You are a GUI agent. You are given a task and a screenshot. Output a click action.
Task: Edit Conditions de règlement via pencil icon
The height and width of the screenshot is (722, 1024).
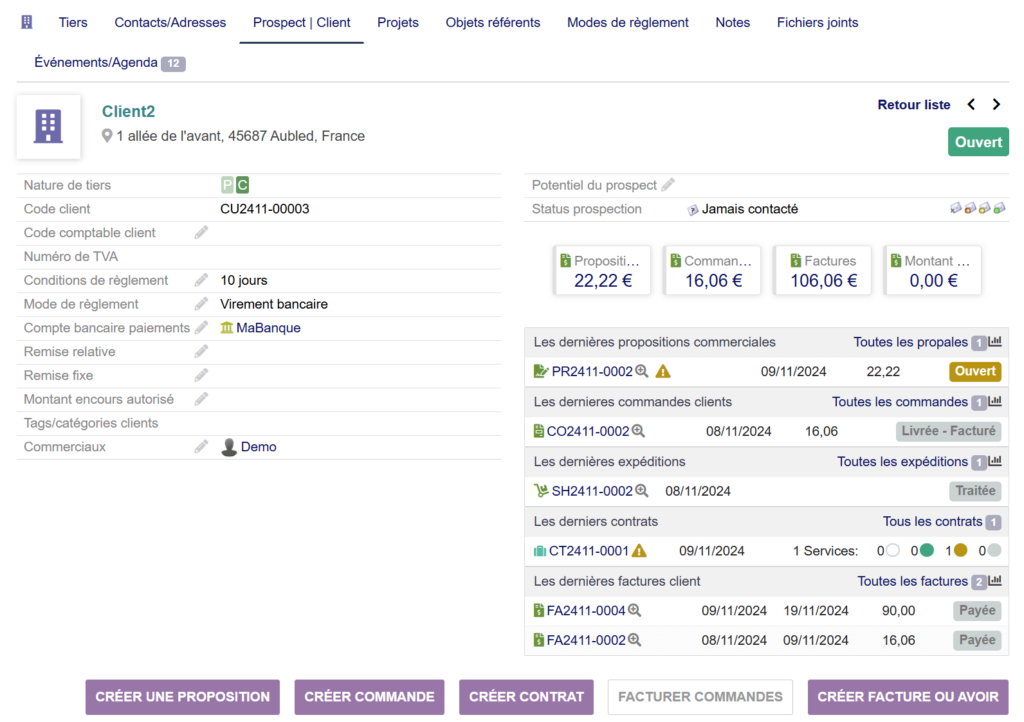pyautogui.click(x=201, y=281)
